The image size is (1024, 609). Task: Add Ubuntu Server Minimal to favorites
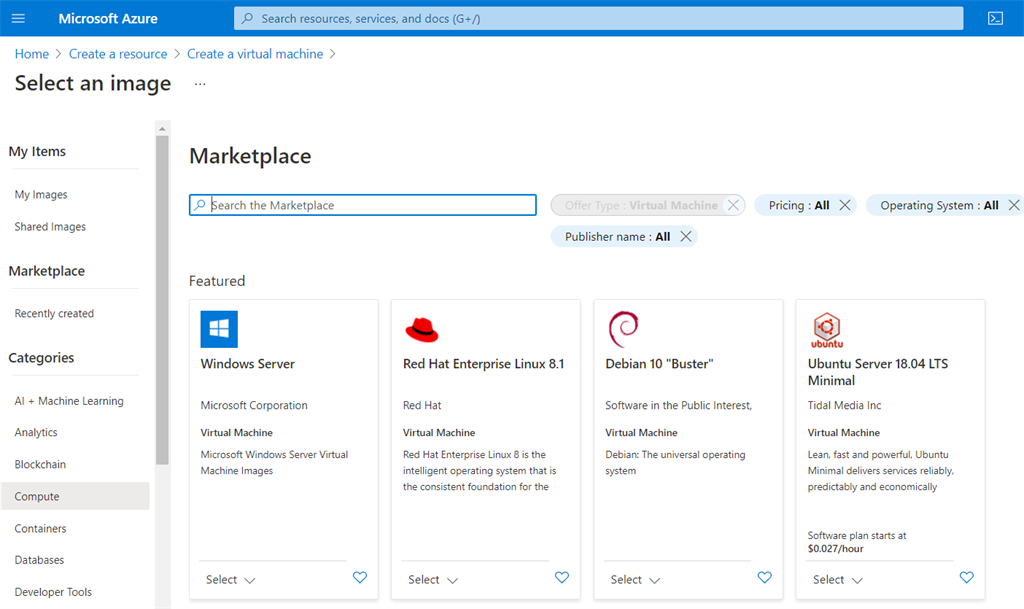(967, 578)
